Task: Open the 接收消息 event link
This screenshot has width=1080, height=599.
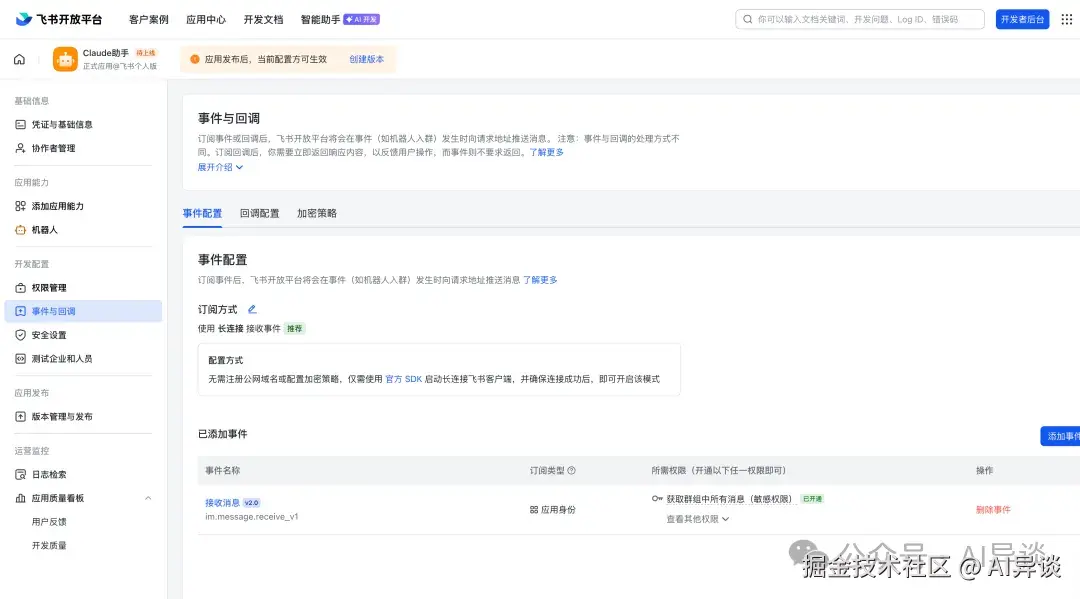Action: pos(222,503)
